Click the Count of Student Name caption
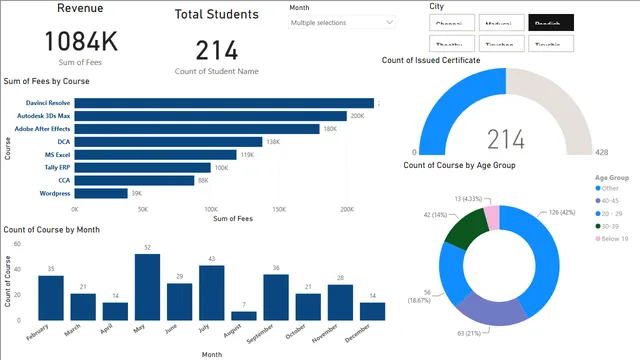Screen dimensions: 640x360 coord(217,71)
